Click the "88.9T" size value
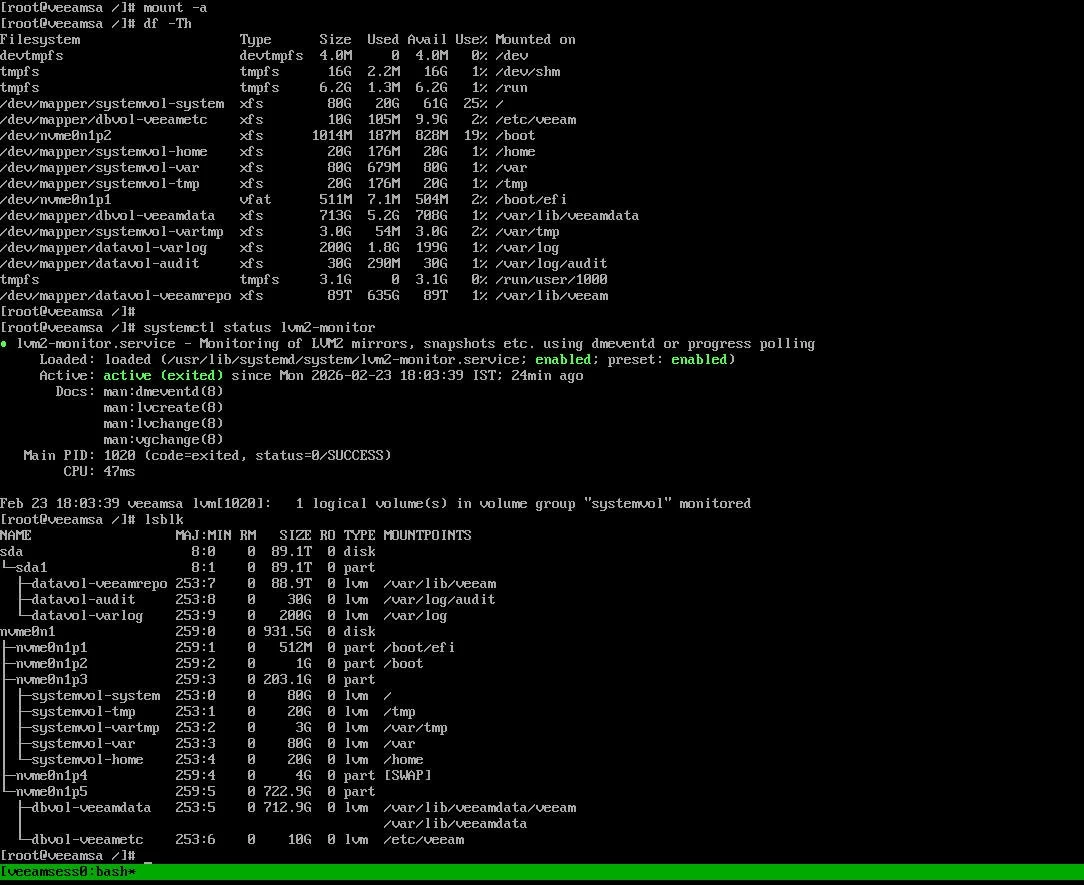The image size is (1084, 885). (x=291, y=584)
